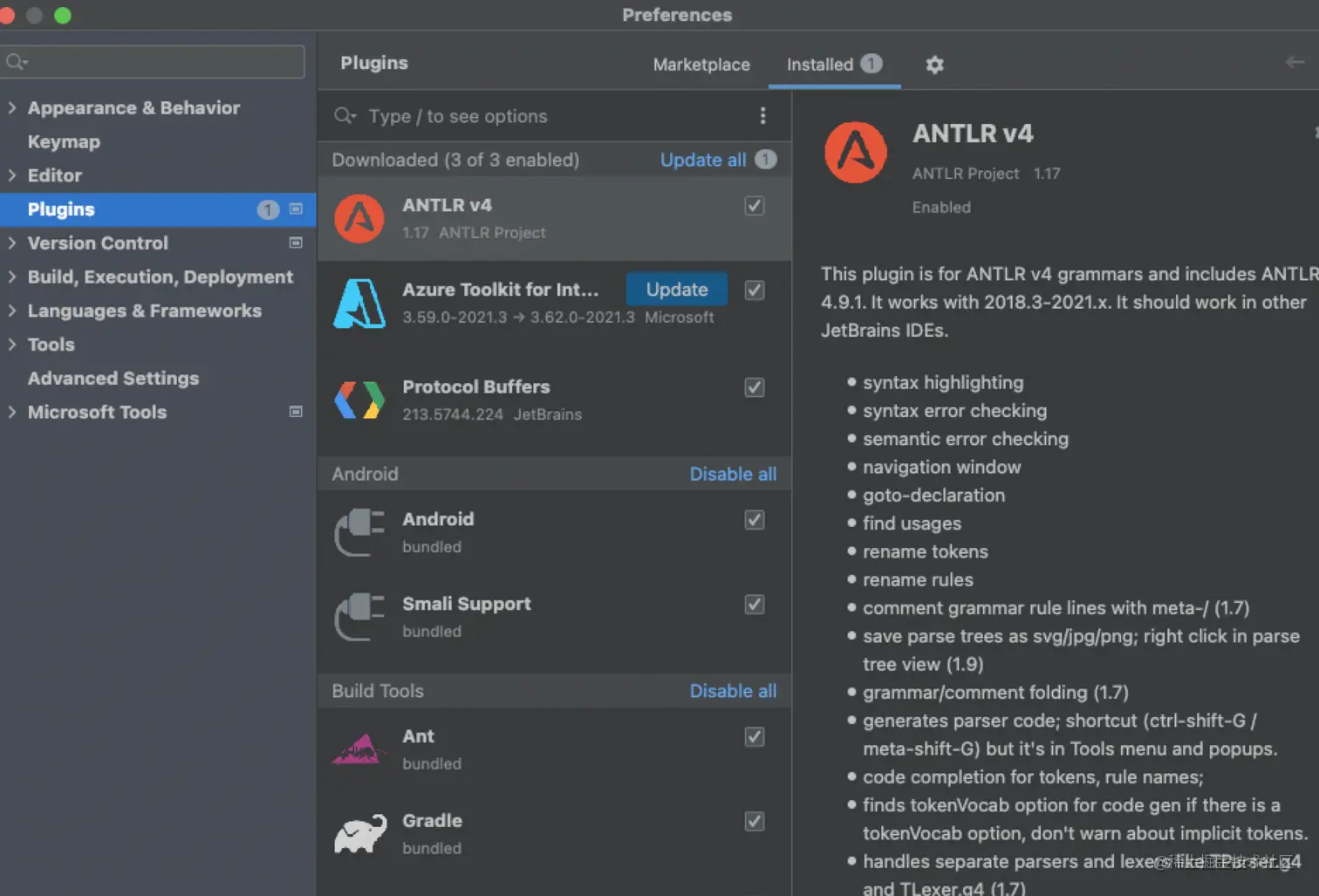This screenshot has height=896, width=1319.
Task: Toggle the Smali Support plugin checkbox
Action: (x=755, y=605)
